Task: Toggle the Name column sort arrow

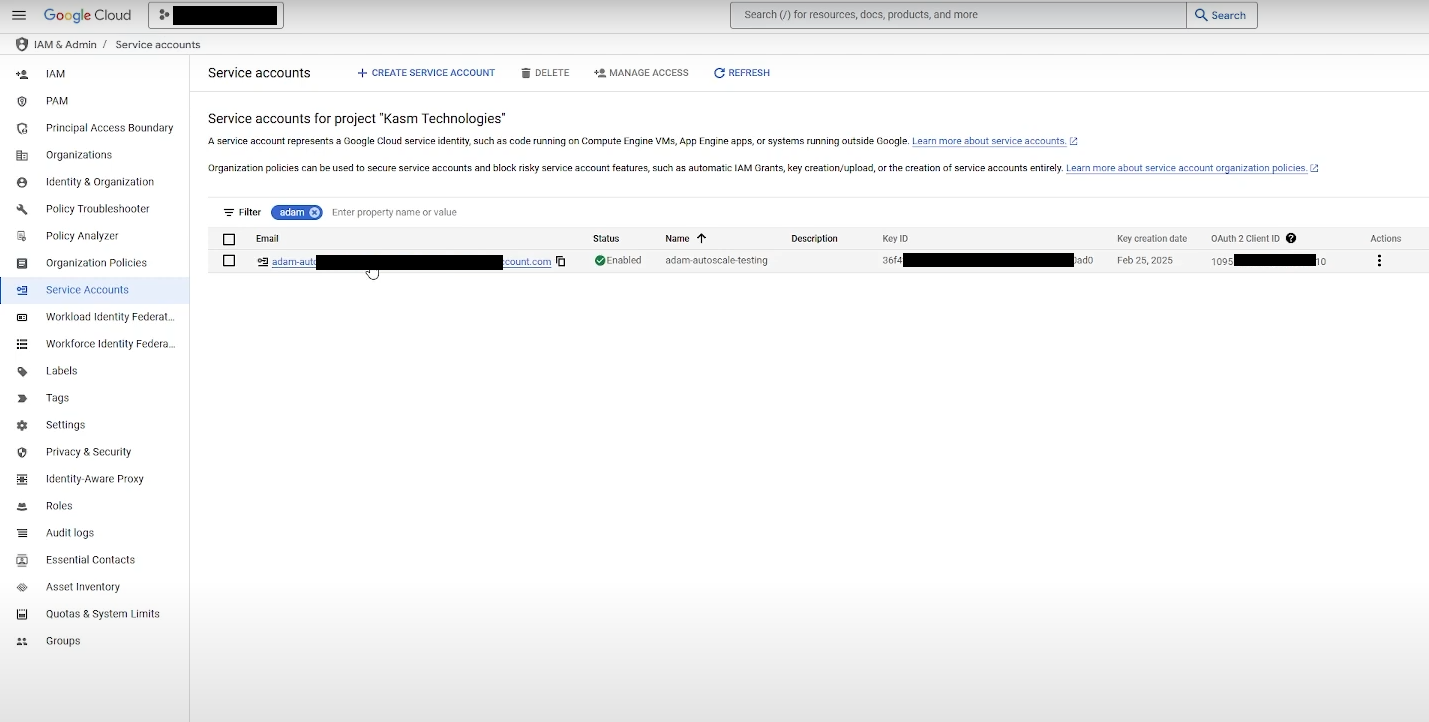Action: click(700, 238)
